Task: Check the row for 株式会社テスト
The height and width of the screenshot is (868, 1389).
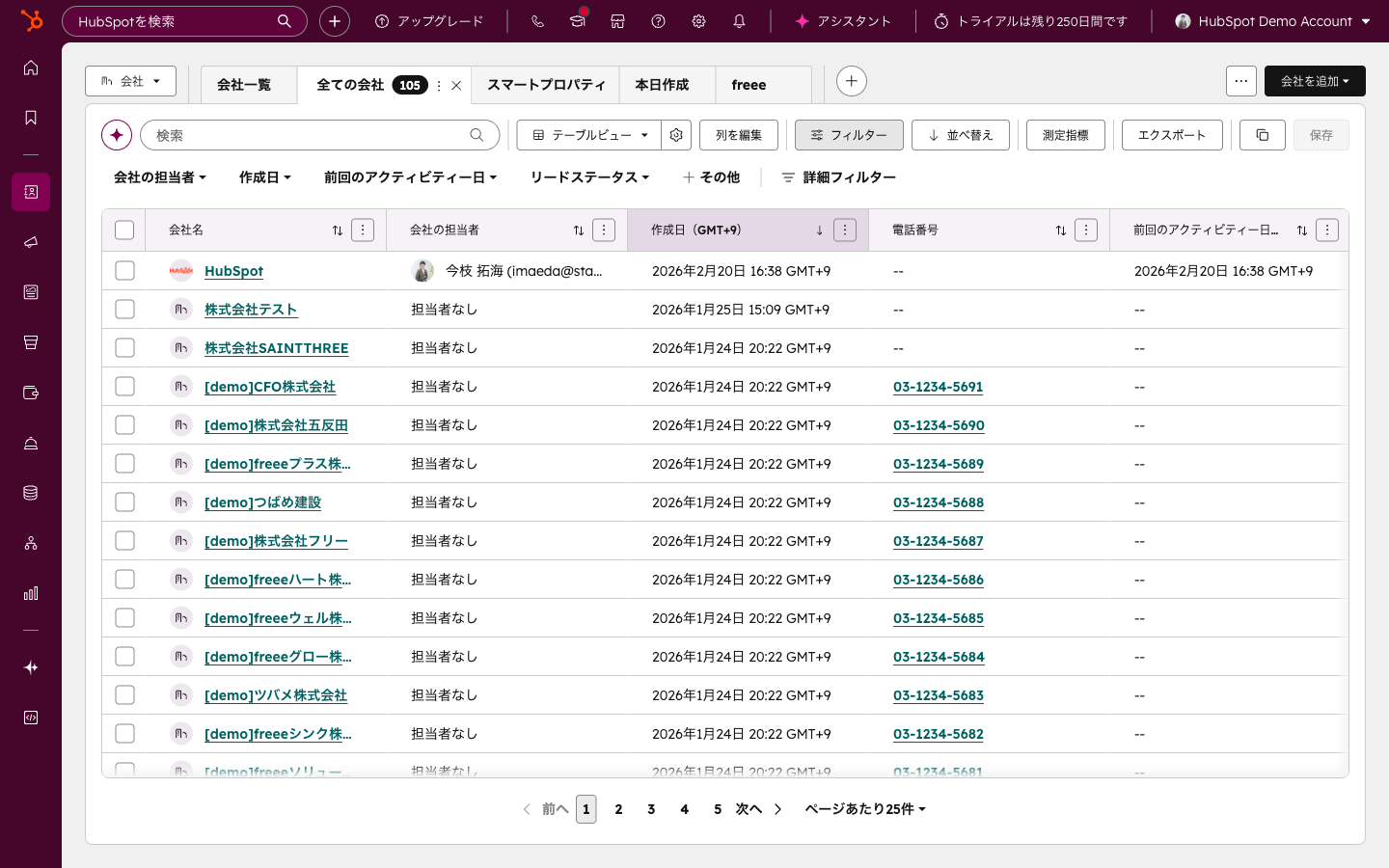Action: [x=124, y=309]
